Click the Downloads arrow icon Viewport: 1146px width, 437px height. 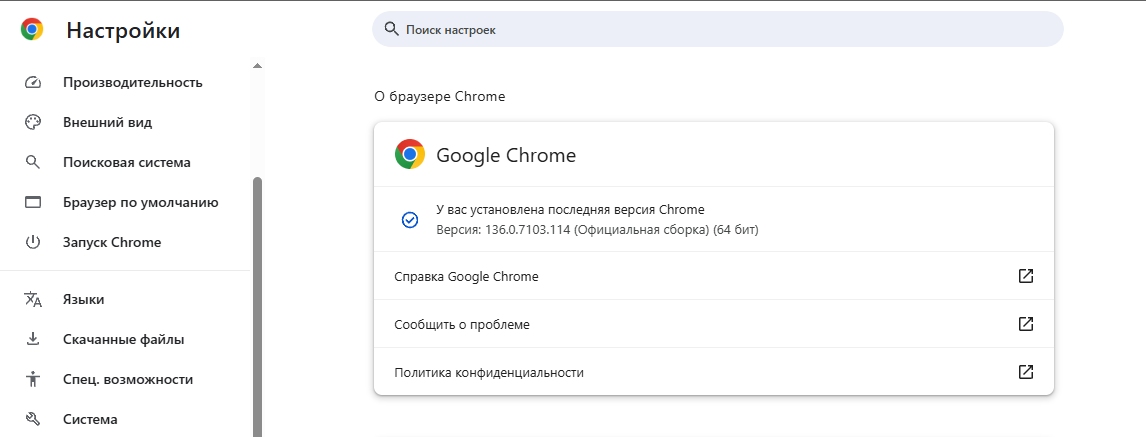(33, 339)
